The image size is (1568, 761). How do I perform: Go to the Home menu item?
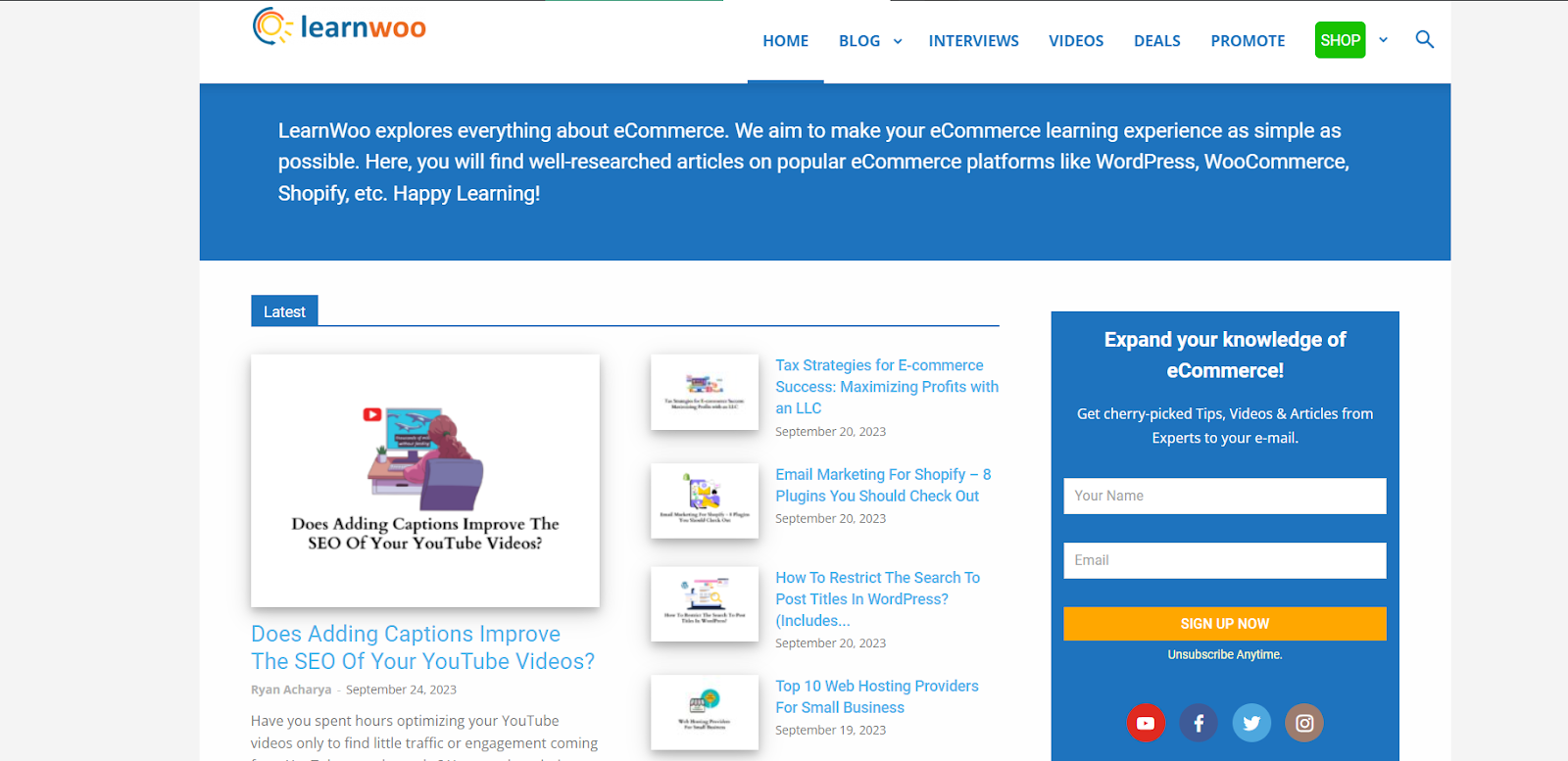[x=786, y=41]
